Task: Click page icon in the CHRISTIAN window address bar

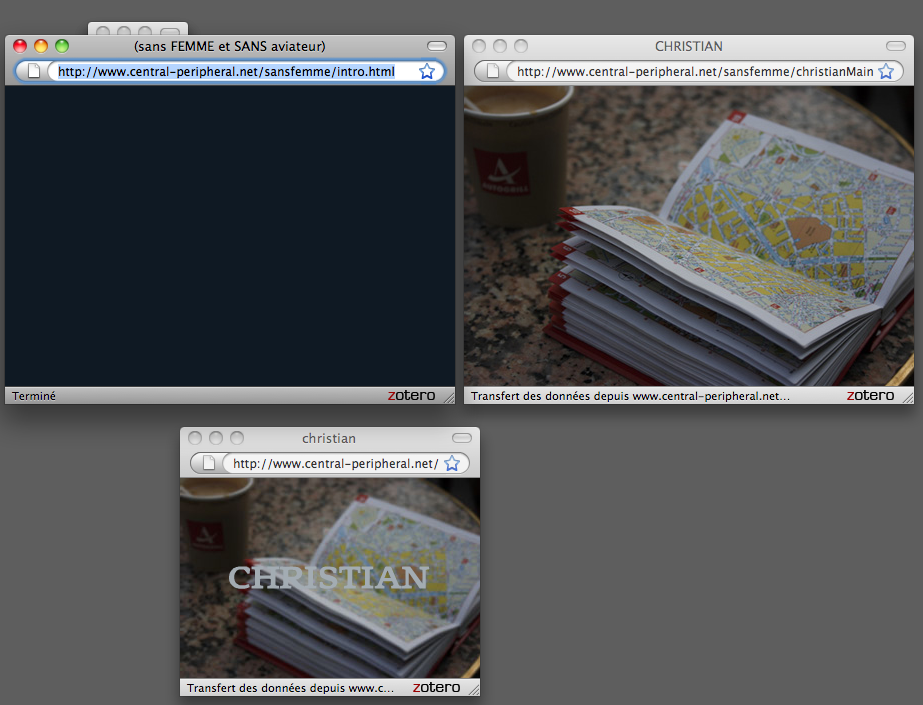Action: click(493, 71)
